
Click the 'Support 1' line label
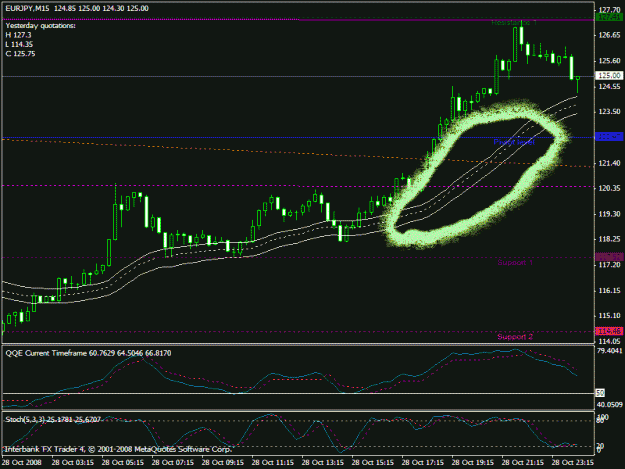(515, 263)
